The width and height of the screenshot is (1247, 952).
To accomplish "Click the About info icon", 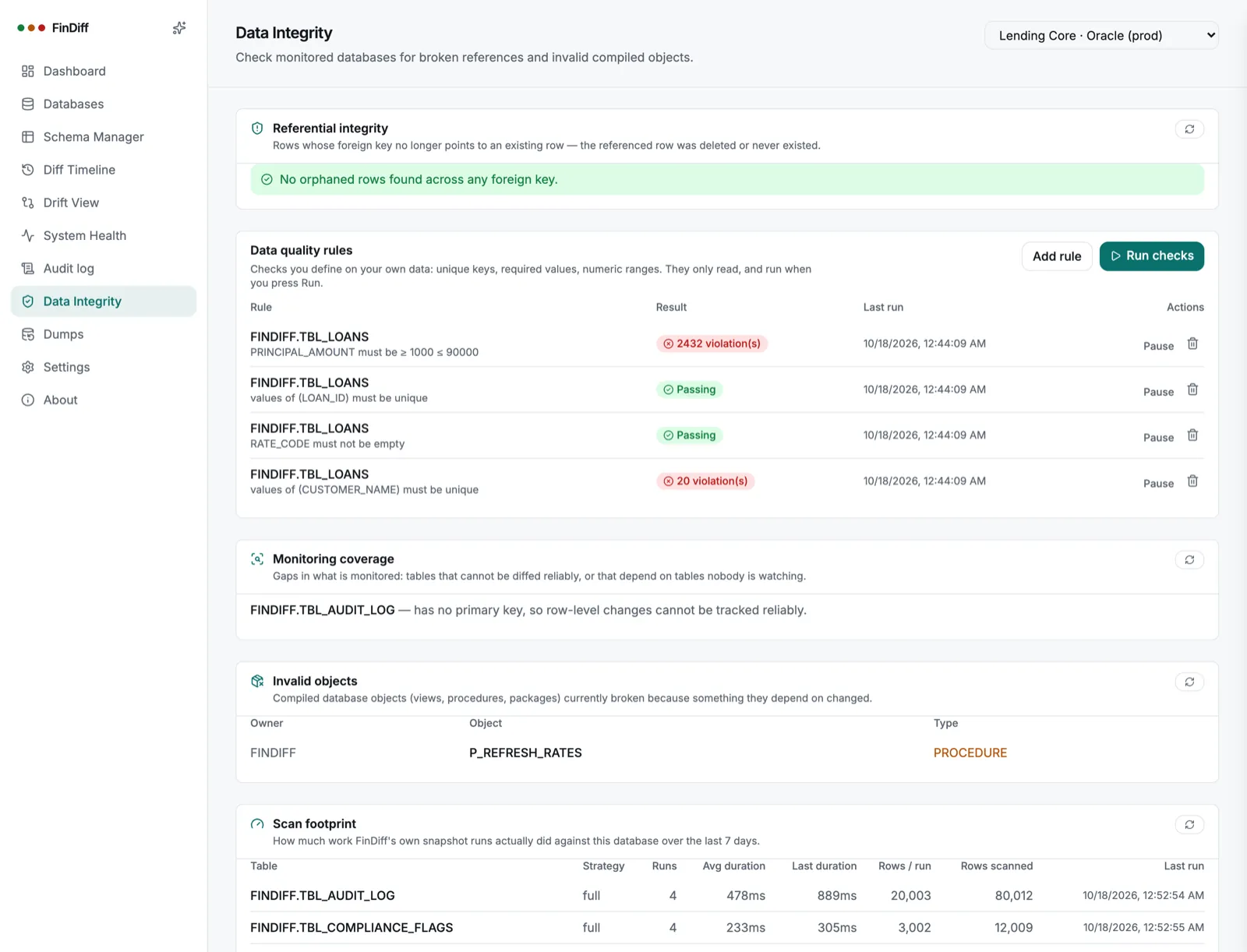I will click(x=28, y=400).
